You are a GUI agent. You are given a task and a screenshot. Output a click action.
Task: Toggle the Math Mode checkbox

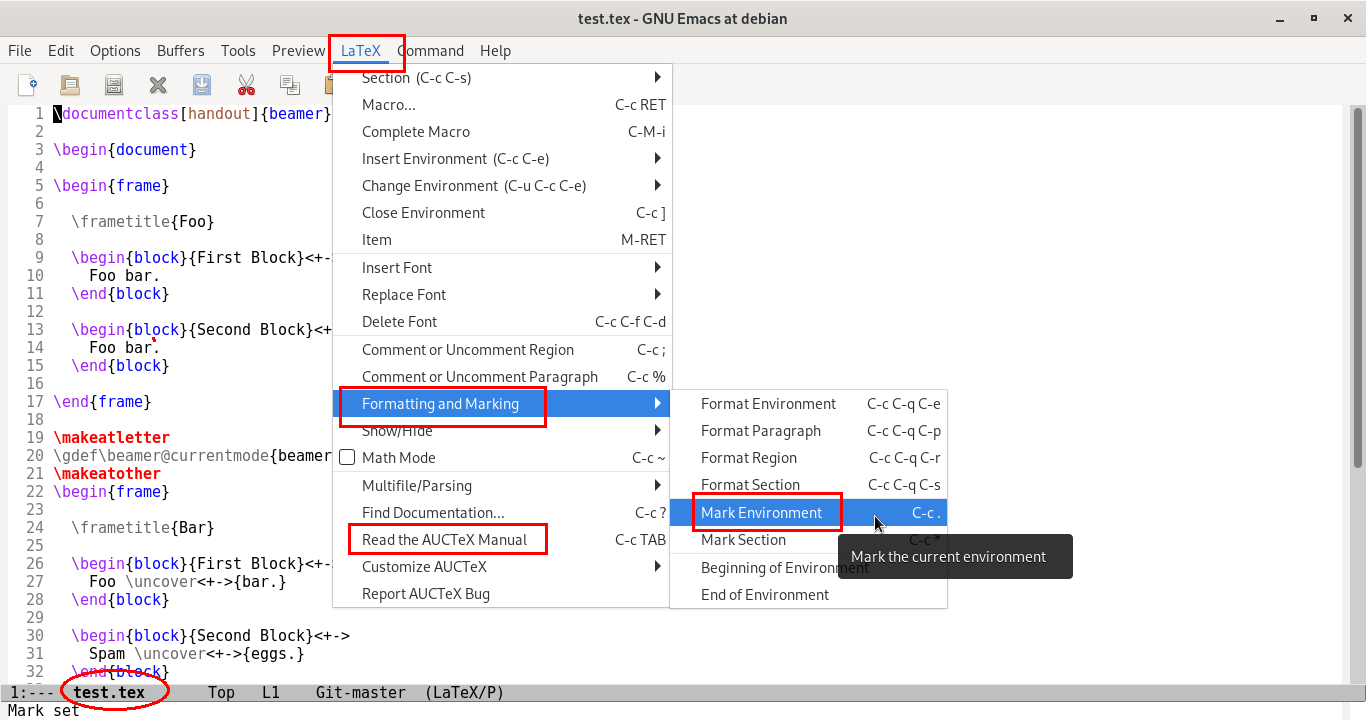pyautogui.click(x=347, y=458)
